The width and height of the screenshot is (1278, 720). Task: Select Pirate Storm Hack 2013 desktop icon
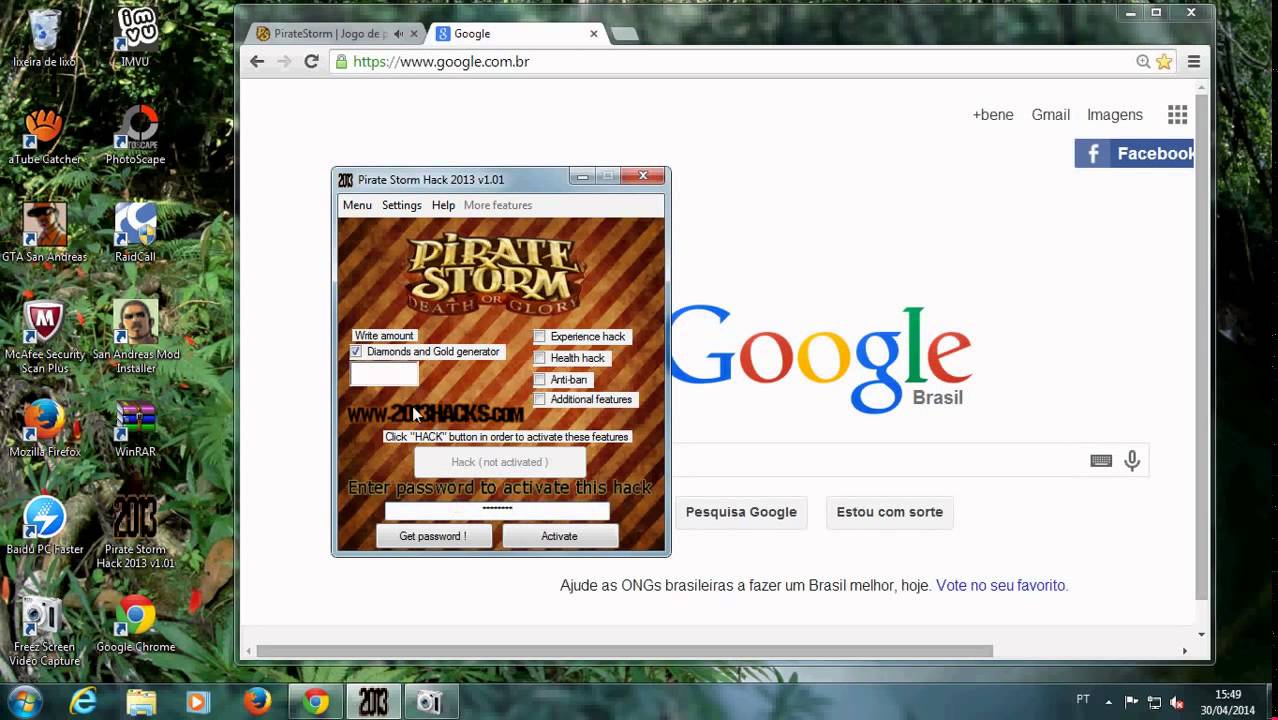(x=135, y=532)
